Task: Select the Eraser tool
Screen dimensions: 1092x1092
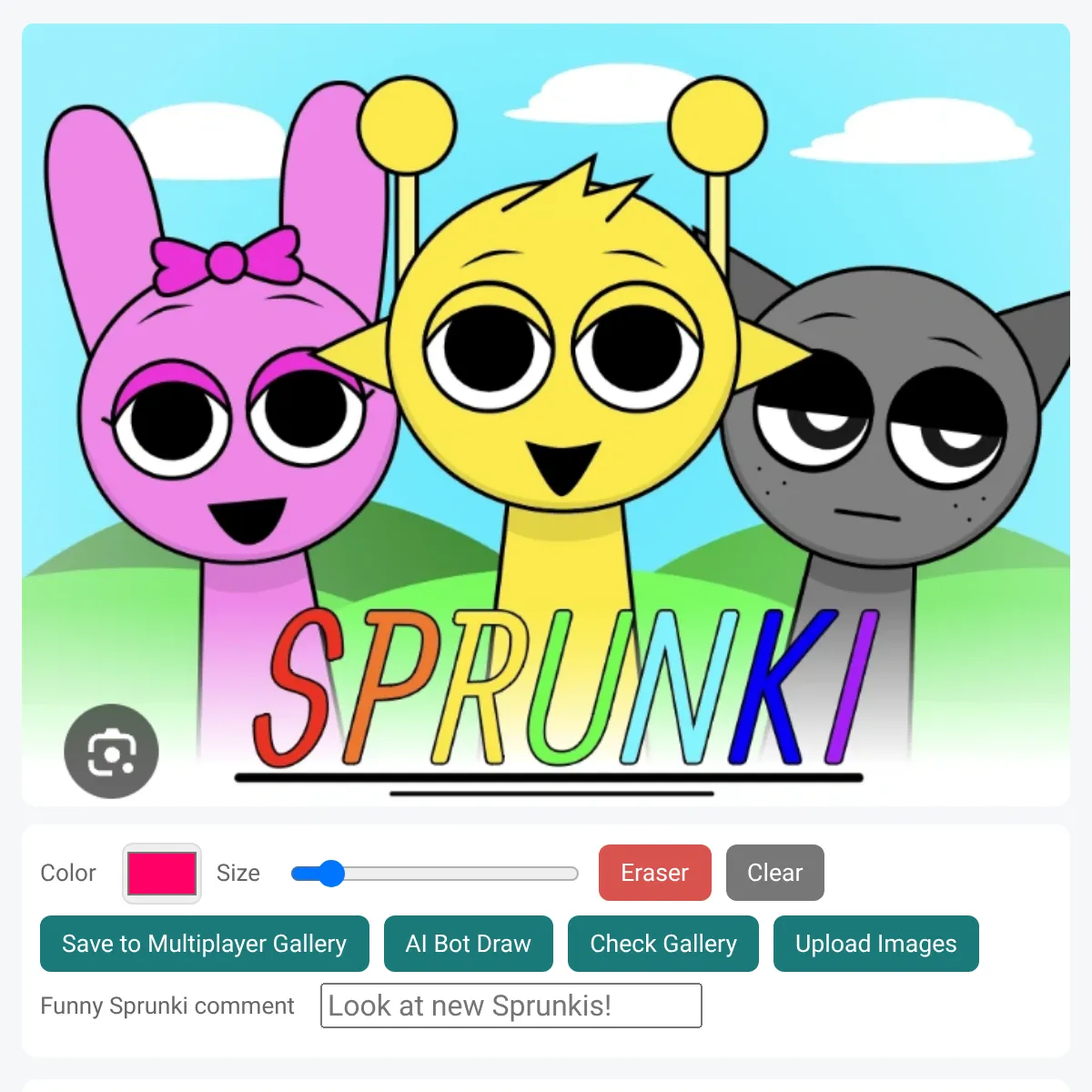Action: pos(654,873)
